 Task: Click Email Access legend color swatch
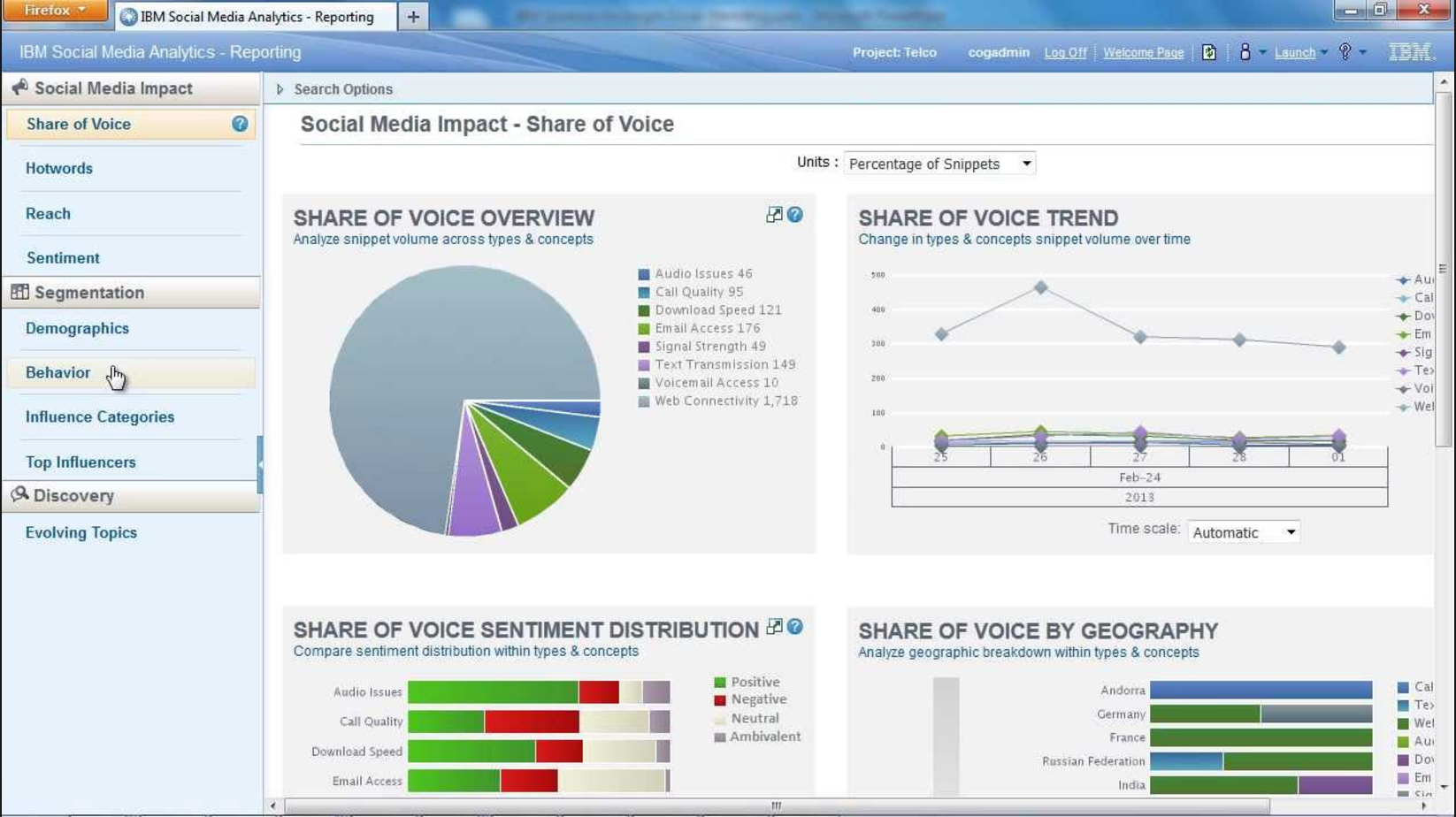(x=644, y=329)
